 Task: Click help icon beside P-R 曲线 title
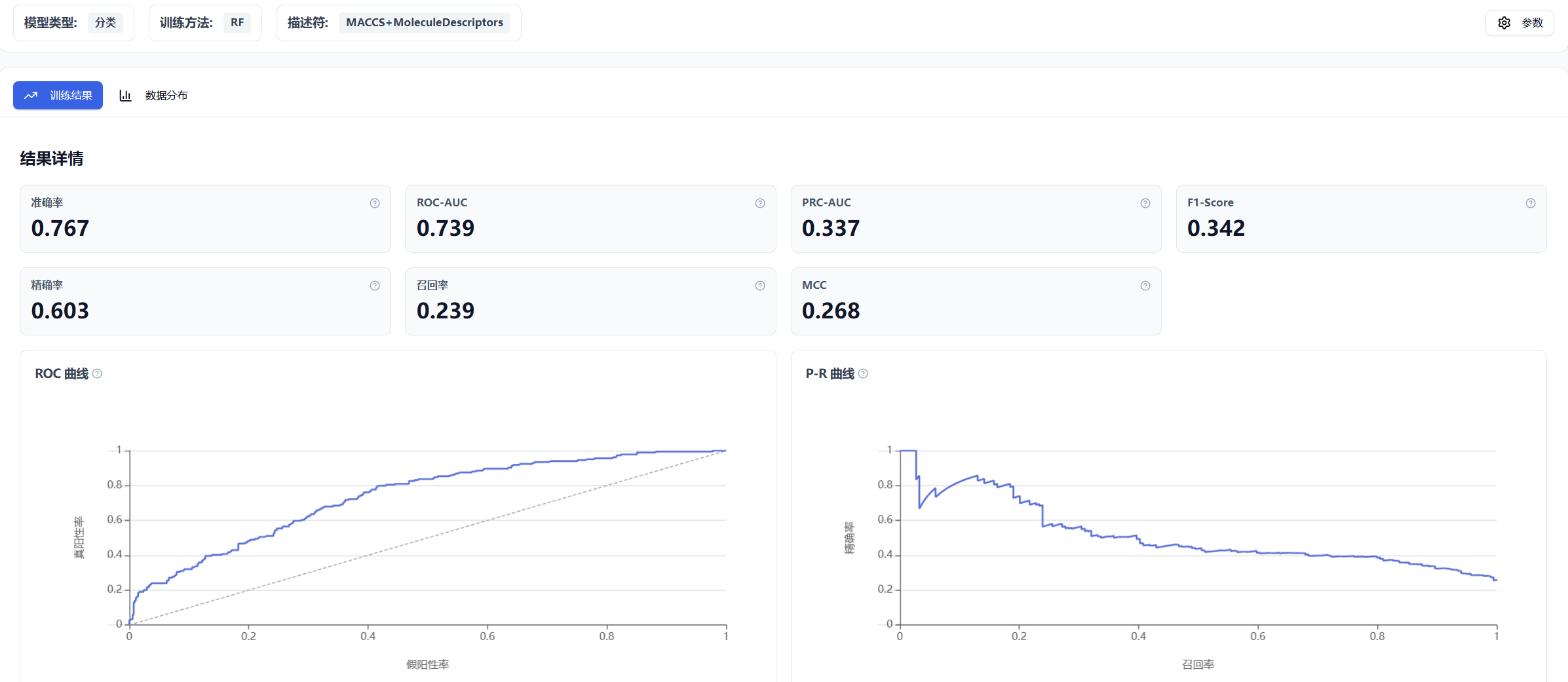coord(863,373)
